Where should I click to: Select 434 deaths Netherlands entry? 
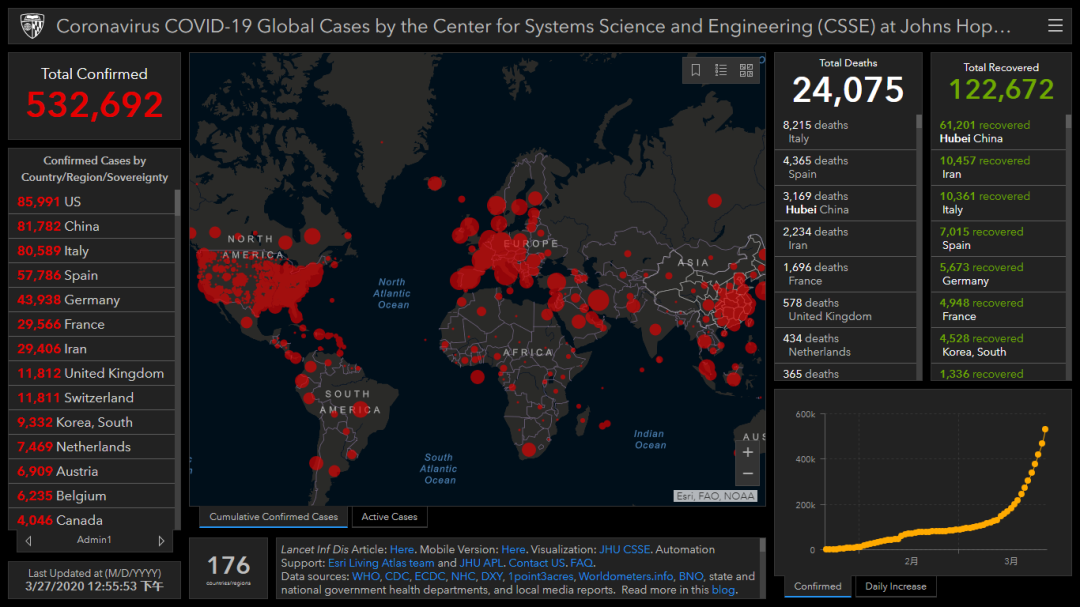point(845,345)
